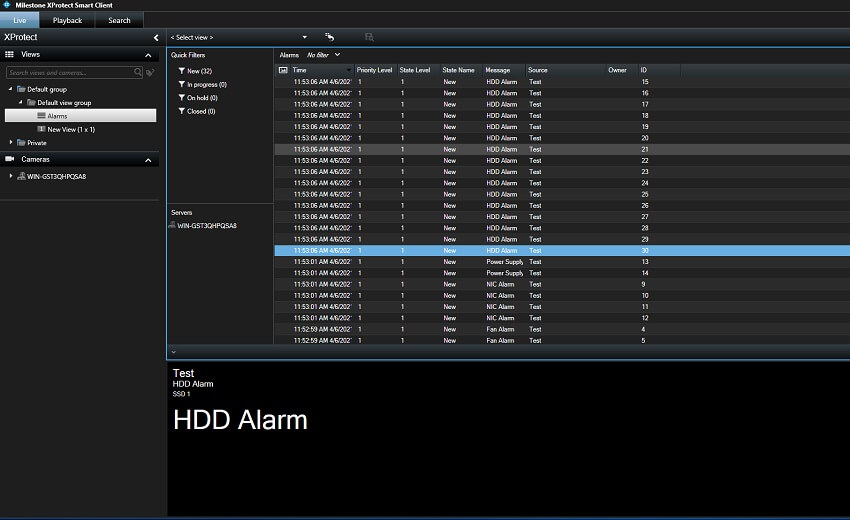Click the magnifier icon in views search
The image size is (850, 520).
coord(138,72)
